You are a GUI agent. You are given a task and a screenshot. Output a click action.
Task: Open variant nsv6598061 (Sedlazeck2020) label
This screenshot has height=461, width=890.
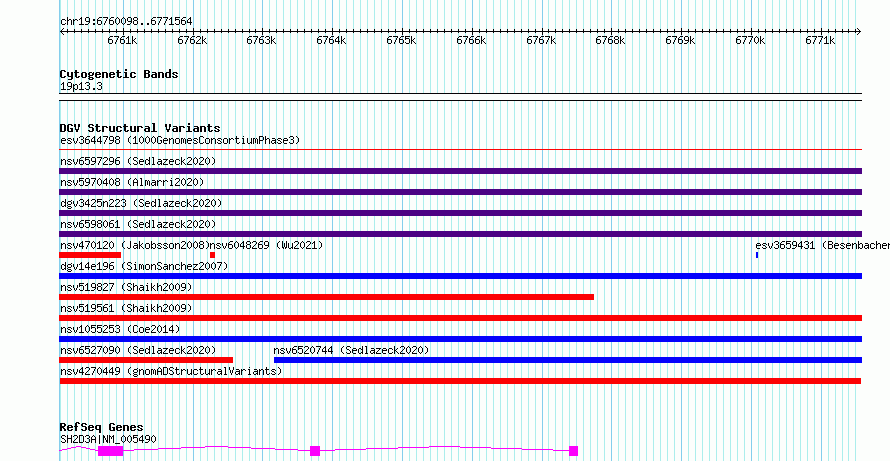(x=138, y=224)
